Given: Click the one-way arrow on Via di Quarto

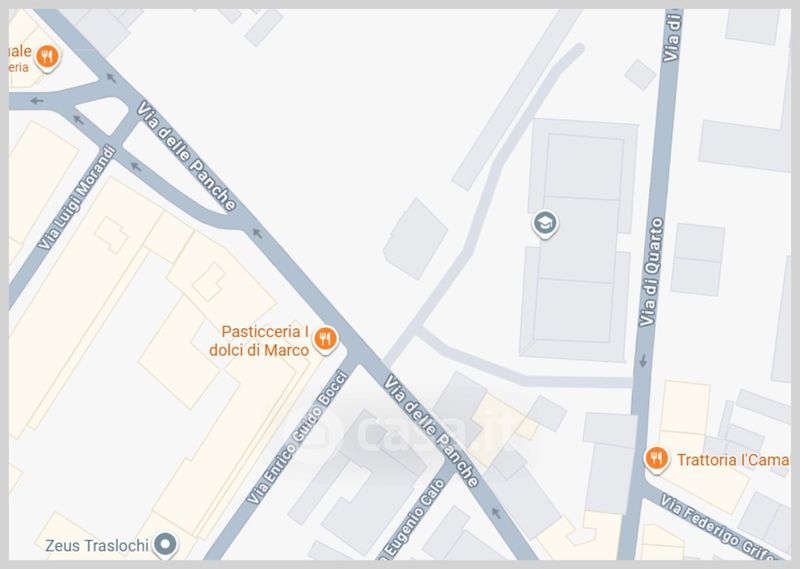Looking at the screenshot, I should pyautogui.click(x=643, y=361).
